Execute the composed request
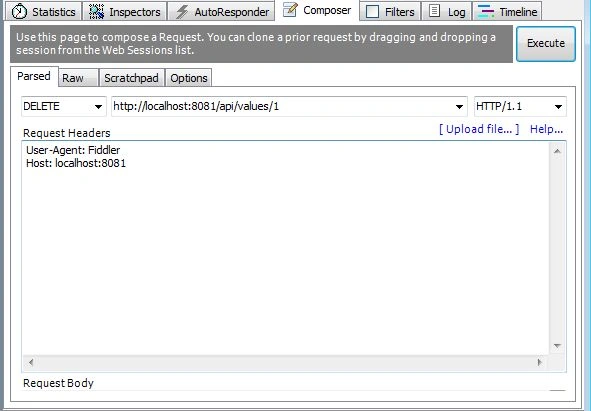This screenshot has height=411, width=591. [x=546, y=43]
